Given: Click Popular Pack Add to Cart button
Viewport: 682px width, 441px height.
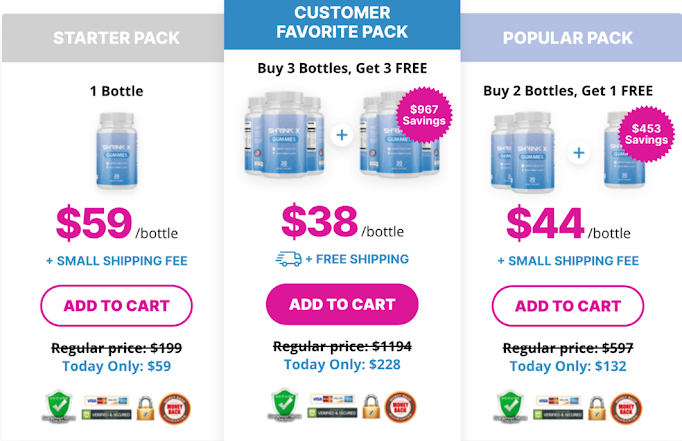Looking at the screenshot, I should click(568, 306).
